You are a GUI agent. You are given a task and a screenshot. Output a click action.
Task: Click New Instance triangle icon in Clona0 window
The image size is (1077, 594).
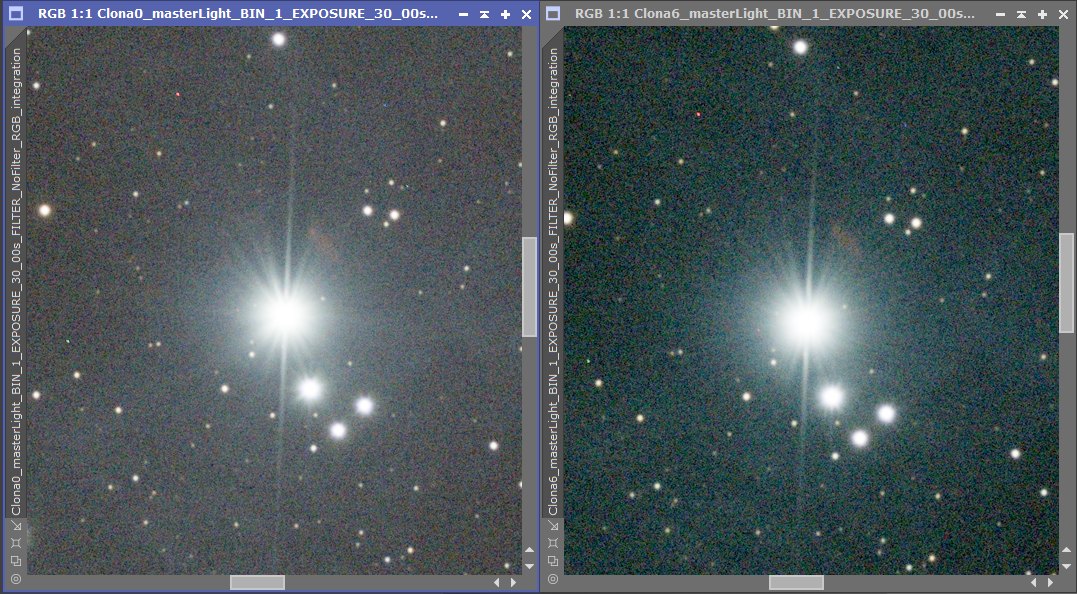tap(16, 525)
